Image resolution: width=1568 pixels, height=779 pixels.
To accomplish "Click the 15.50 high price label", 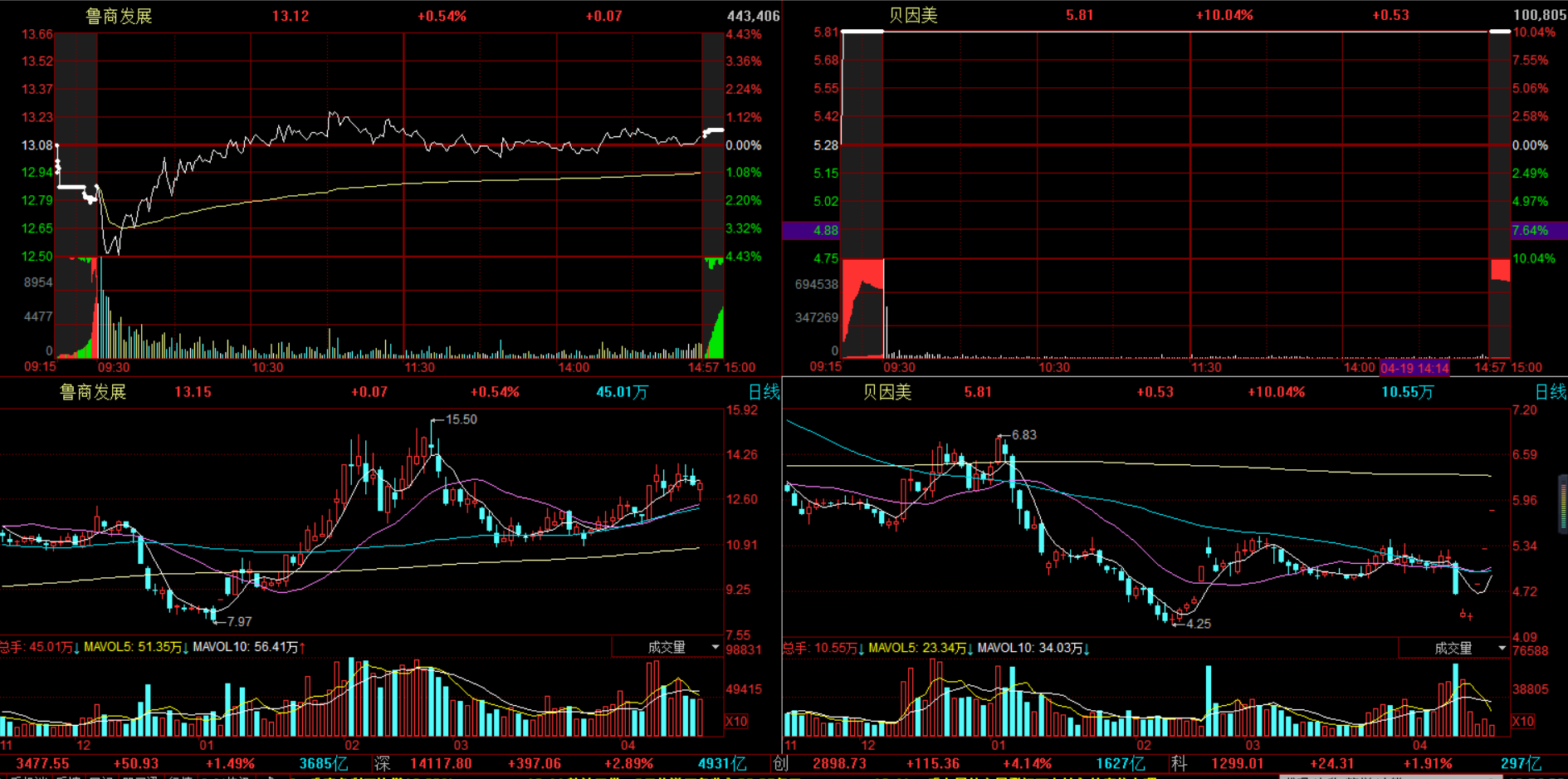I will click(x=462, y=419).
